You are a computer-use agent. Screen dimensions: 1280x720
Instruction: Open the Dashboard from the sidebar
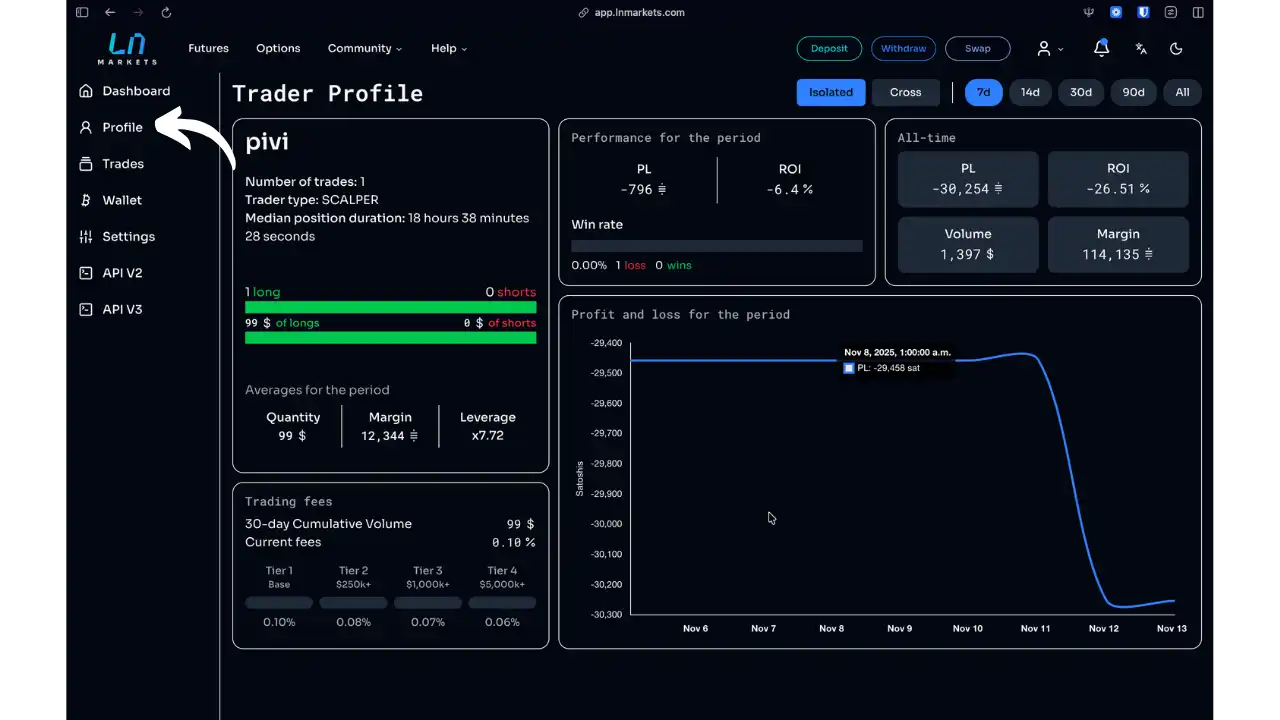point(135,91)
